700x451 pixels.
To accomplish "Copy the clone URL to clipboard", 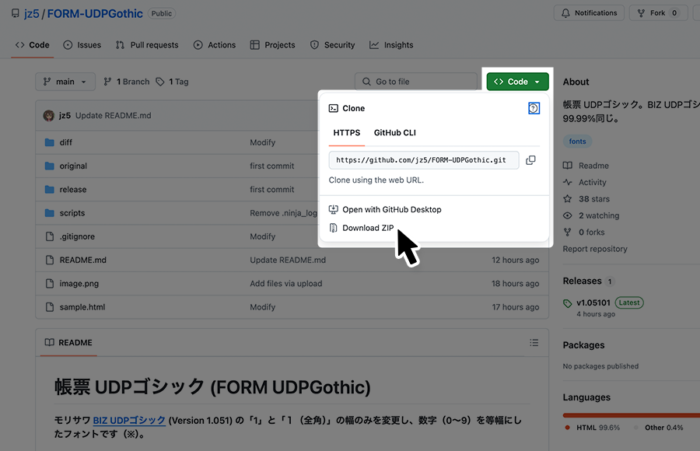I will click(x=530, y=160).
